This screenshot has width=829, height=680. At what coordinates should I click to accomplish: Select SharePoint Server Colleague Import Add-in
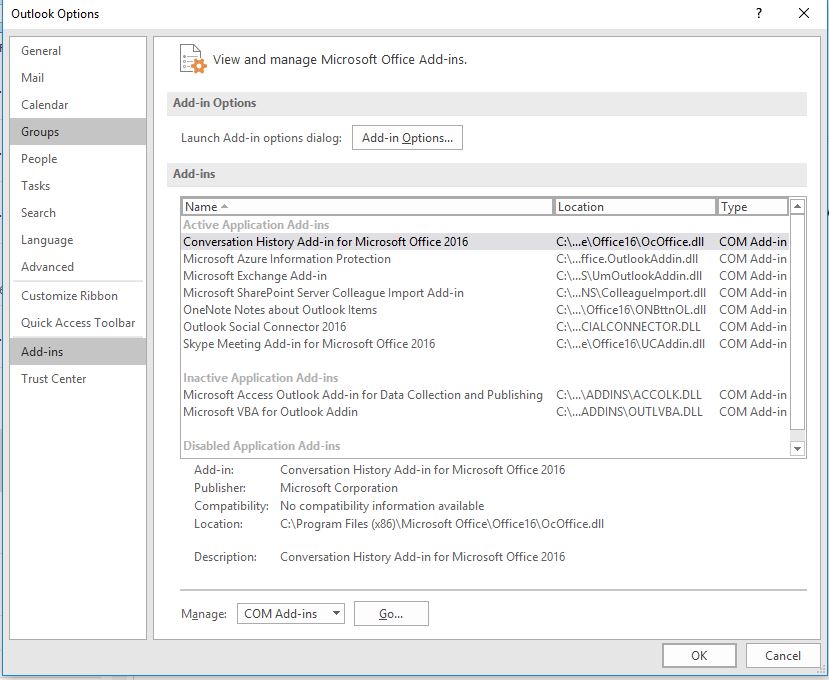485,292
